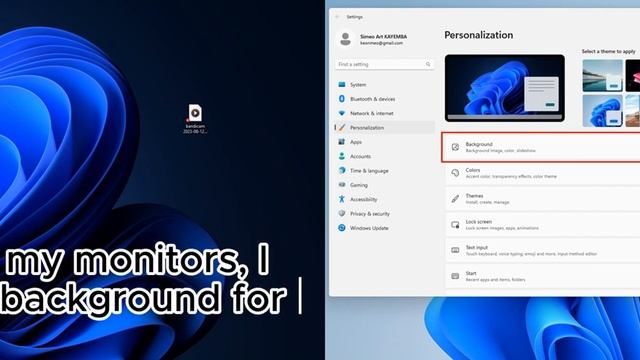Open Colors accent color settings row
Screen dimensions: 640x360
click(542, 173)
